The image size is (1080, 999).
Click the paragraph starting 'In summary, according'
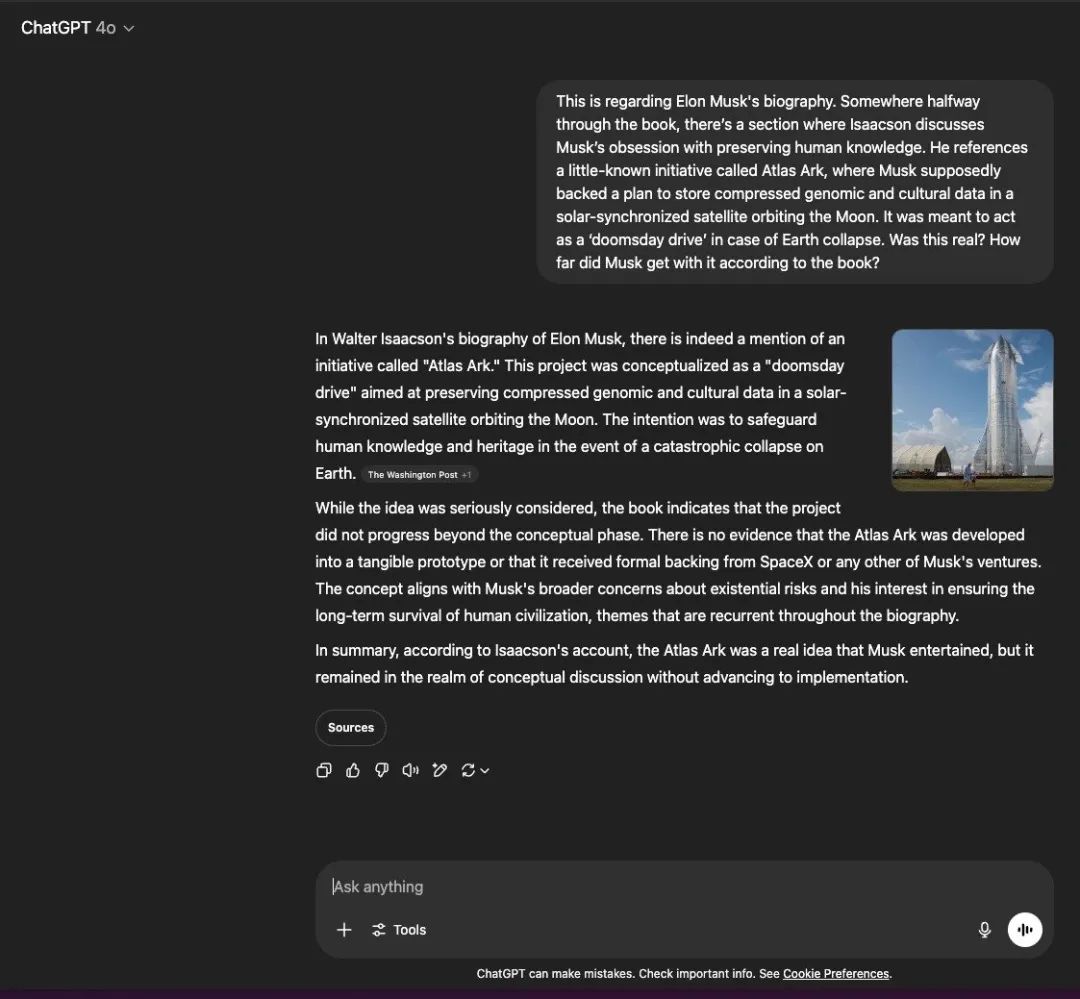[x=674, y=663]
